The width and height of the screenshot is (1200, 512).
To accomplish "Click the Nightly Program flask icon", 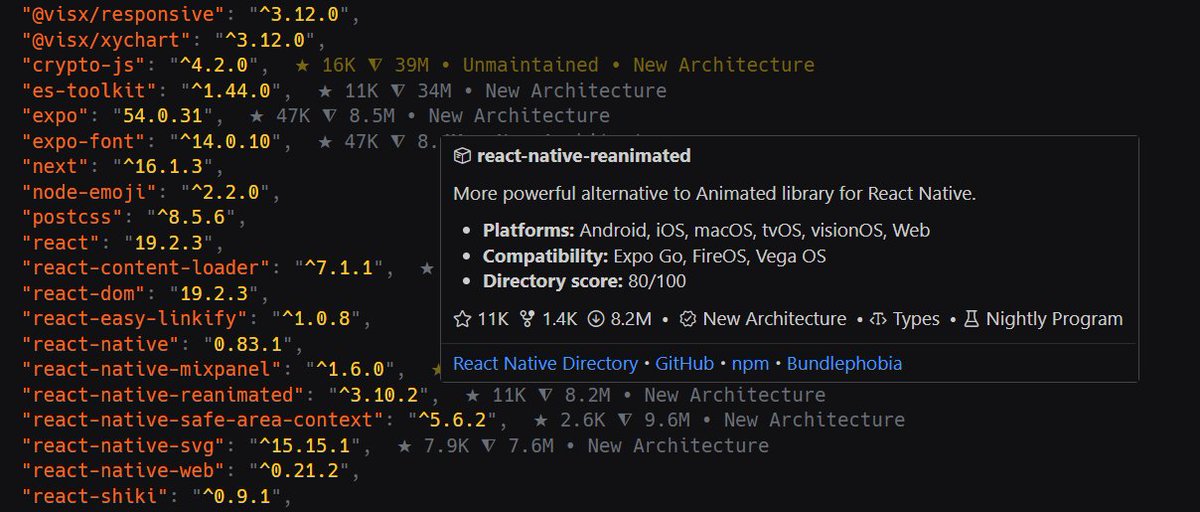I will coord(971,319).
